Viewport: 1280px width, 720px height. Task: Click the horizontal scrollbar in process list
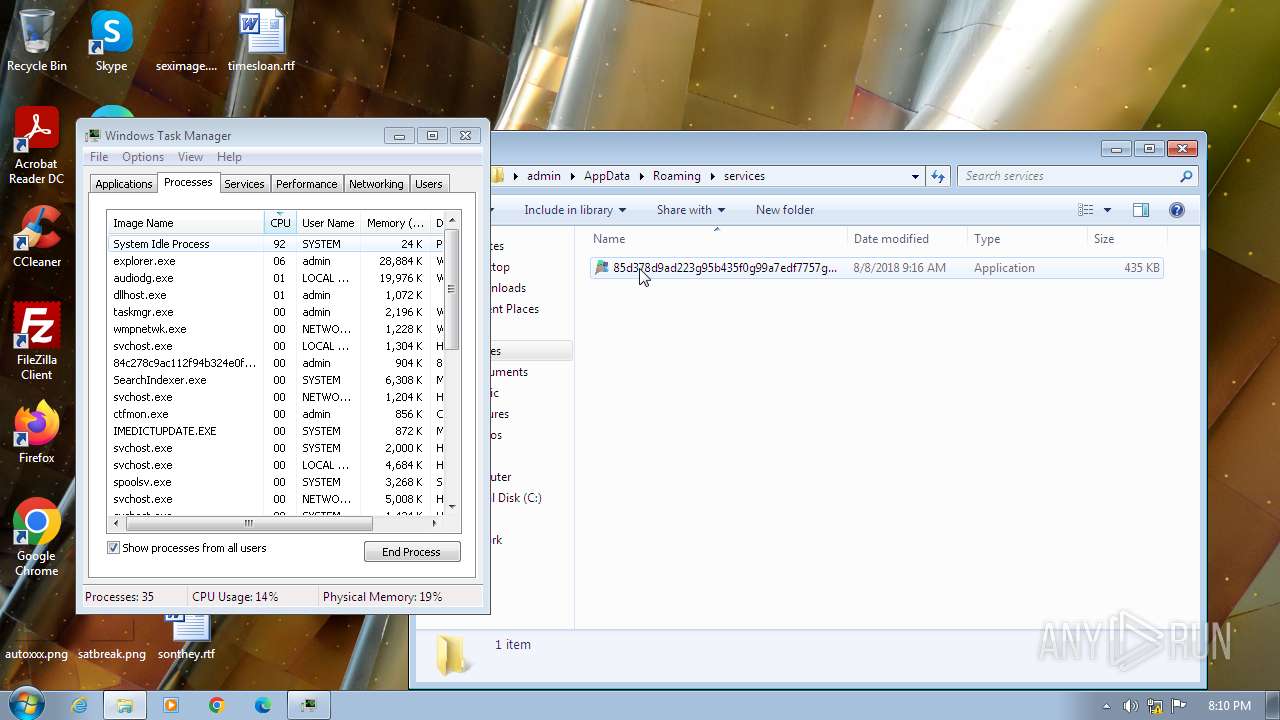[249, 523]
